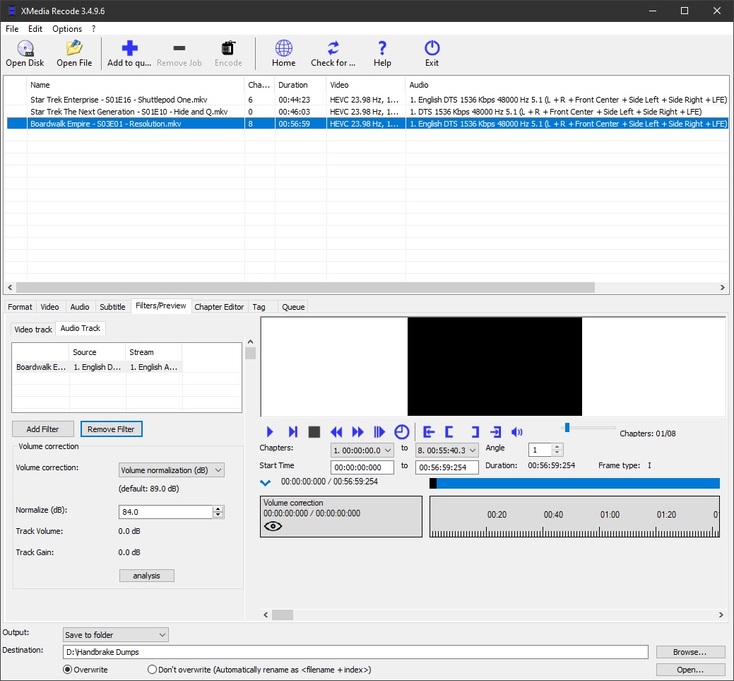Image resolution: width=734 pixels, height=681 pixels.
Task: Open the File menu
Action: pos(12,29)
